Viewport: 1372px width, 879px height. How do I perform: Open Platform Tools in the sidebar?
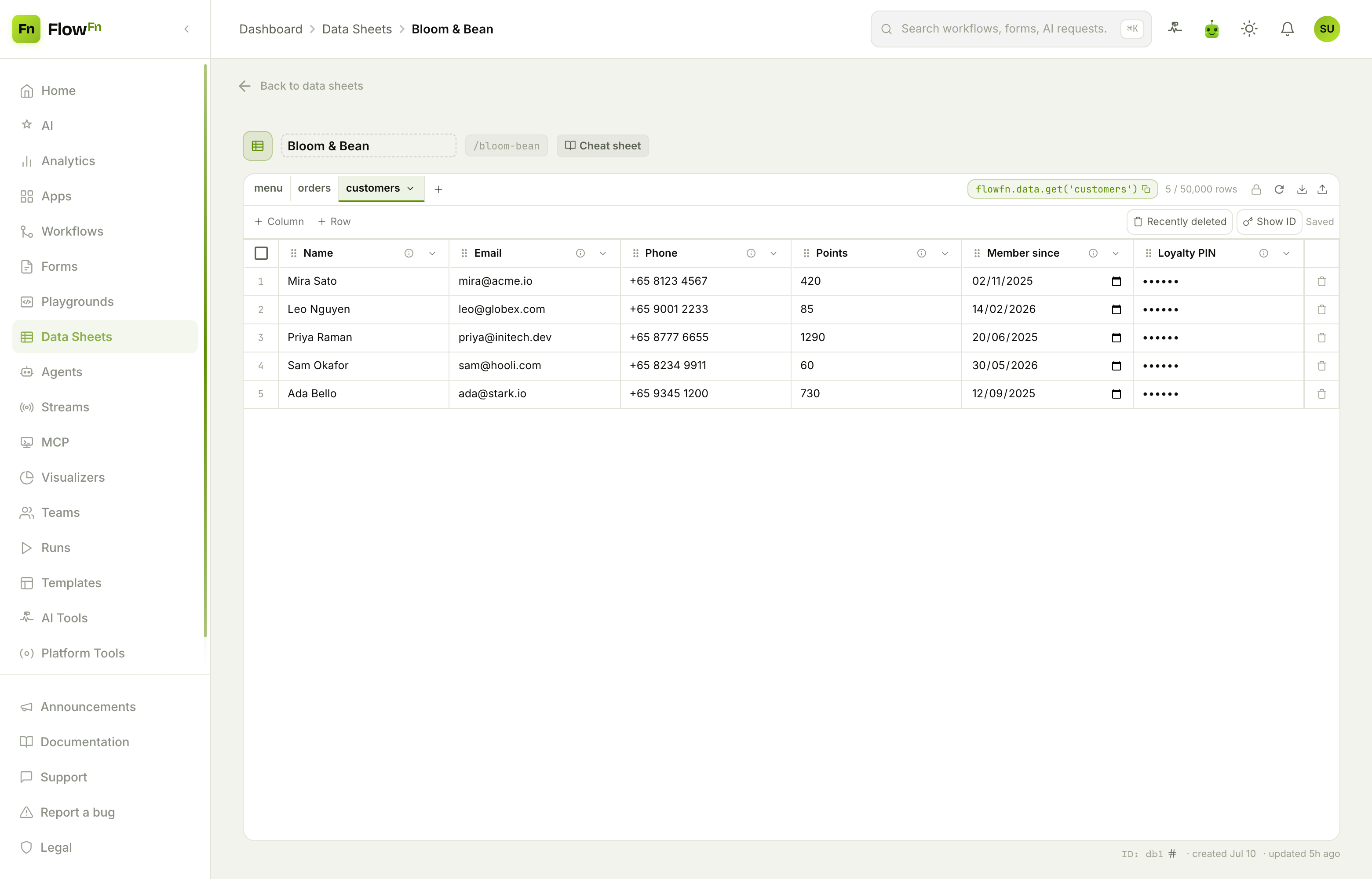tap(105, 653)
